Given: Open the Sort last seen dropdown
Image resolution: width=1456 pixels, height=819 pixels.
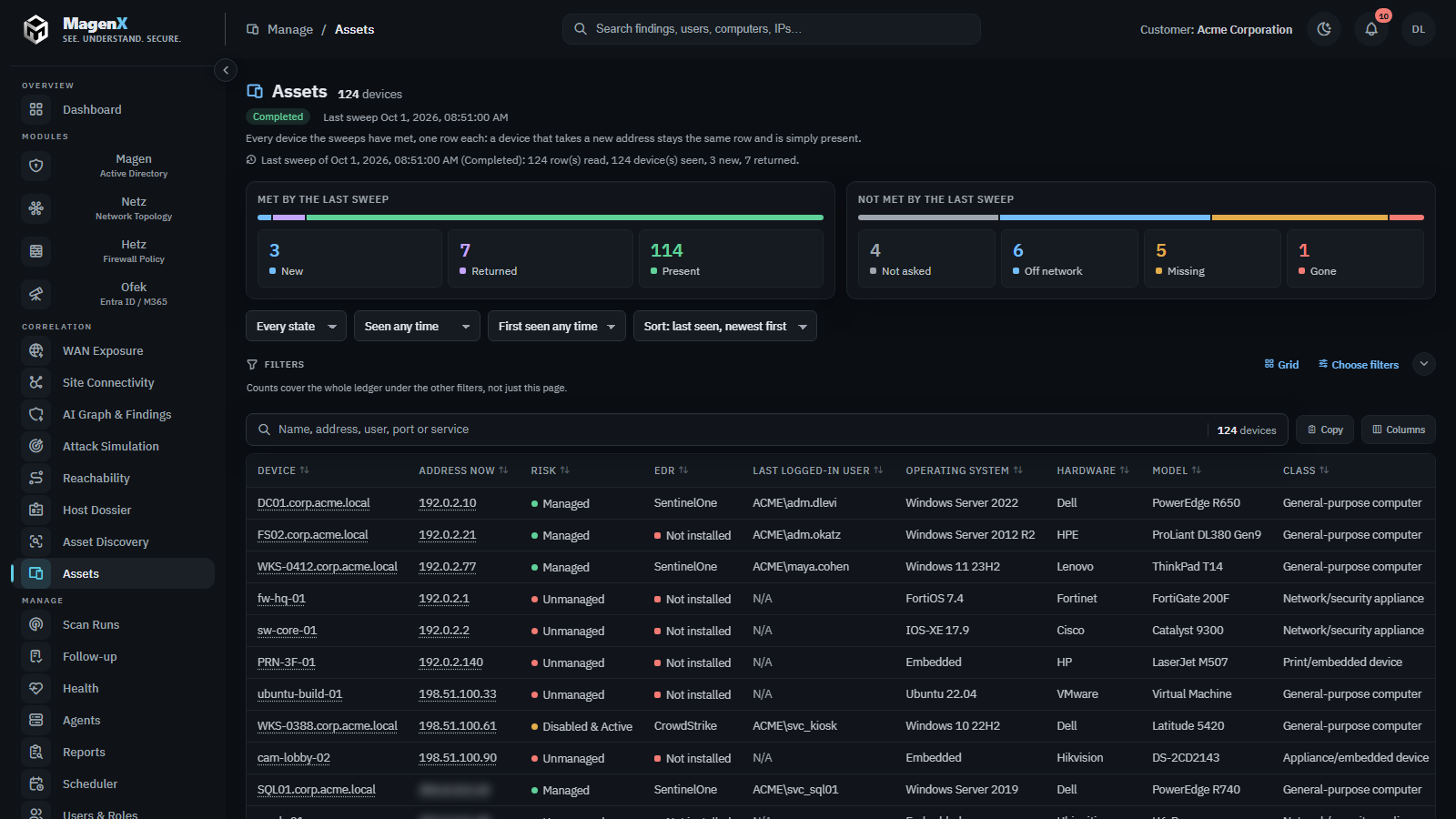Looking at the screenshot, I should point(725,326).
